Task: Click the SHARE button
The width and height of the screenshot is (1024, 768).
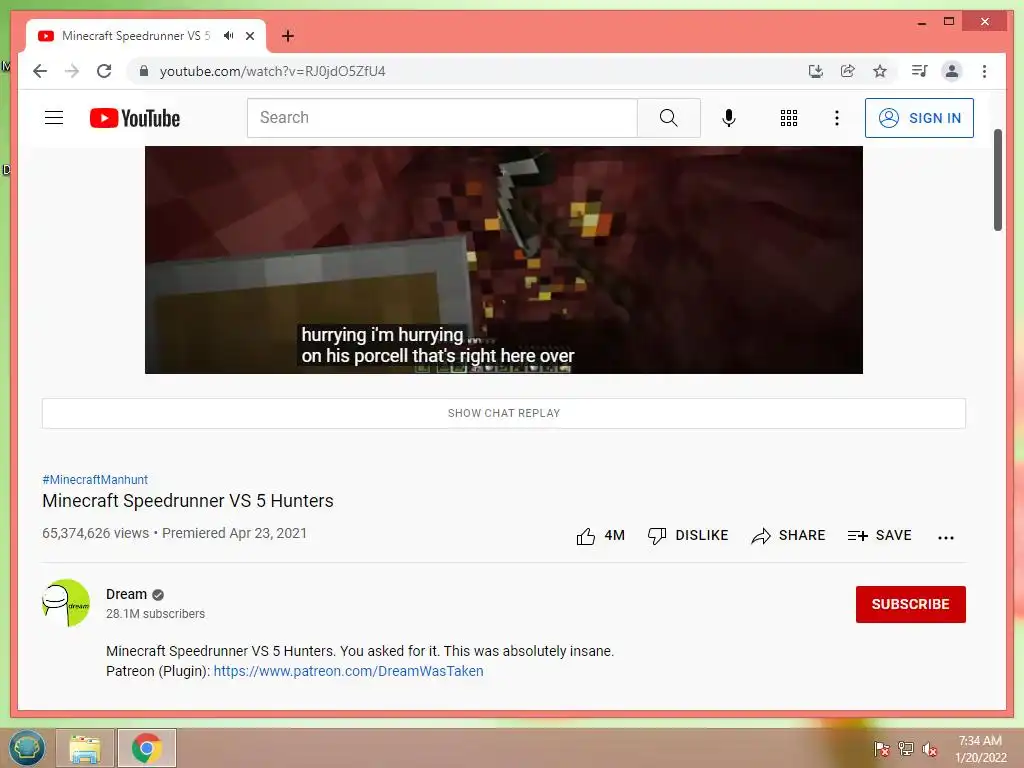Action: (x=788, y=536)
